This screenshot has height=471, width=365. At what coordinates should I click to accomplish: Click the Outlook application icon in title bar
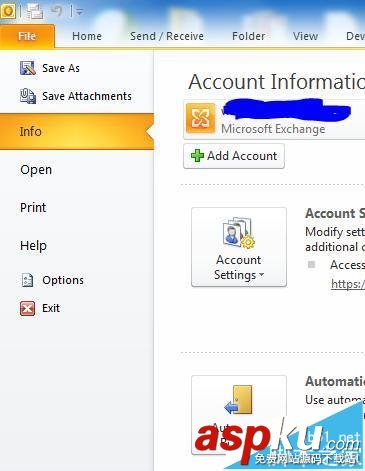9,11
